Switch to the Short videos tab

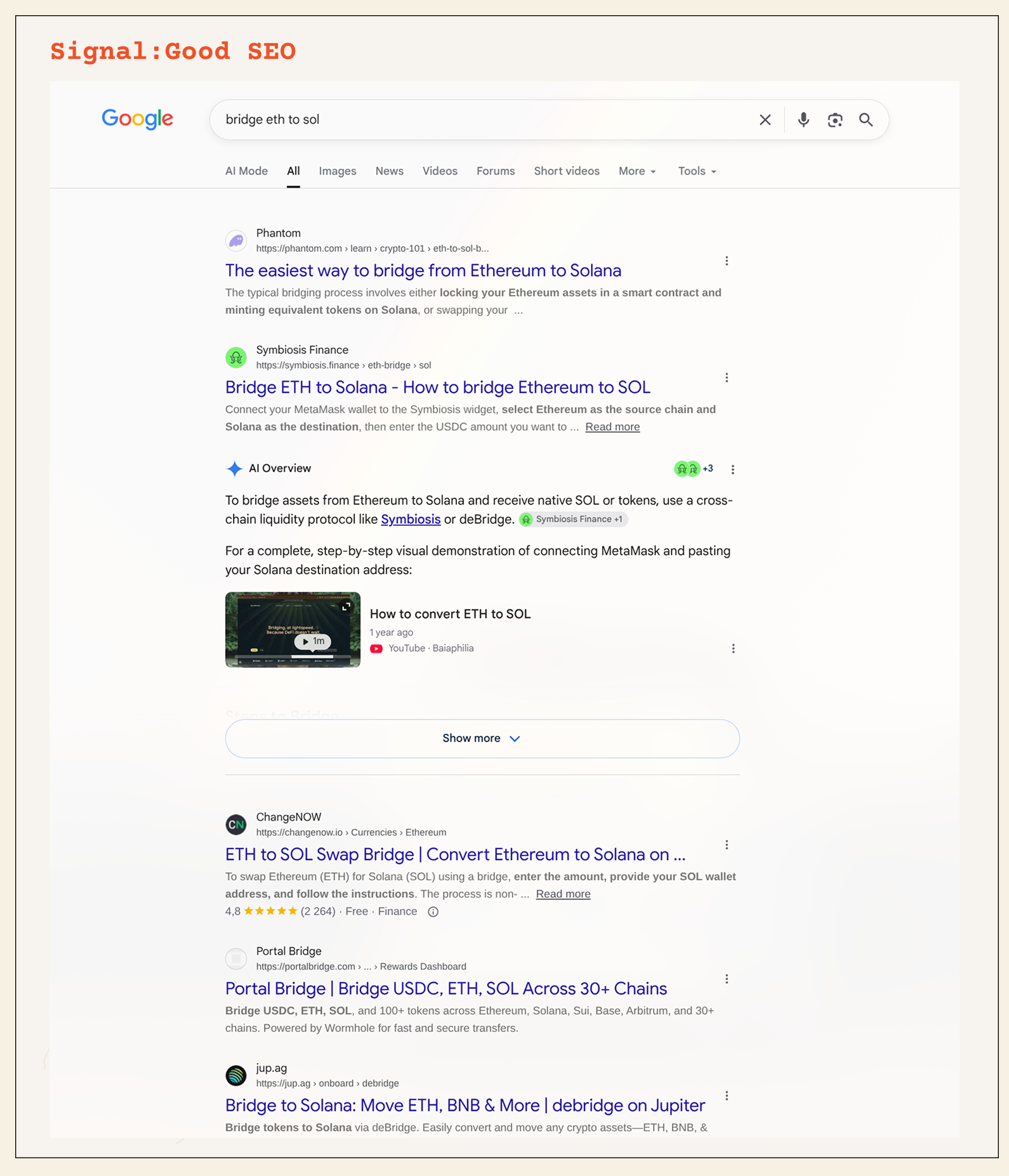point(567,171)
